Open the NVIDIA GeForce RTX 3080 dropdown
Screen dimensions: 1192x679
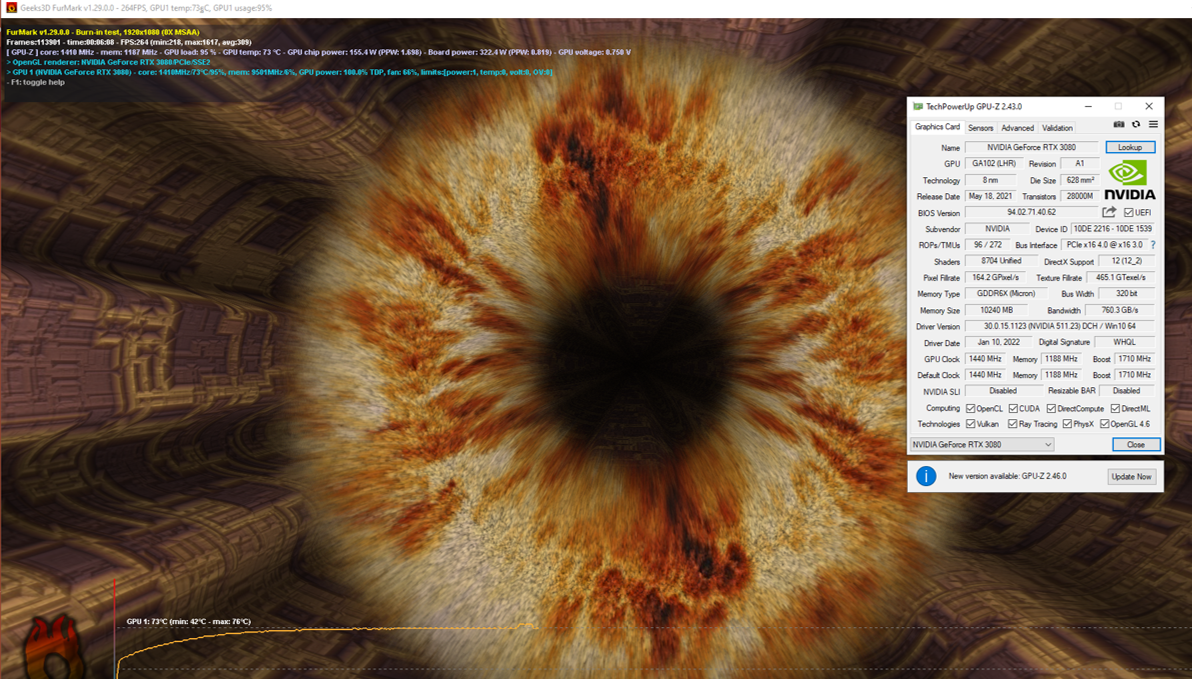coord(981,444)
